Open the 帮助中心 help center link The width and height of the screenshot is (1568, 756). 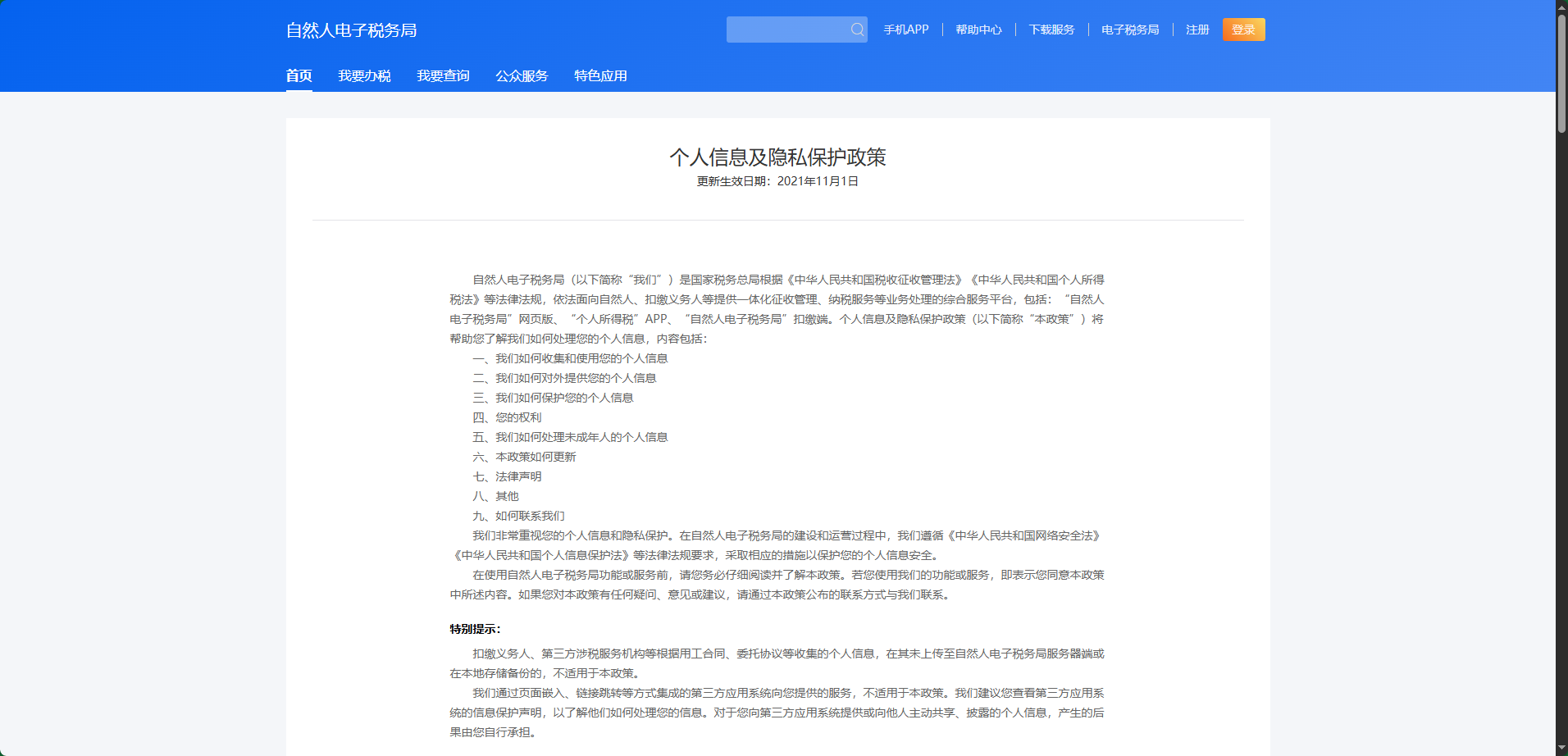pos(978,30)
